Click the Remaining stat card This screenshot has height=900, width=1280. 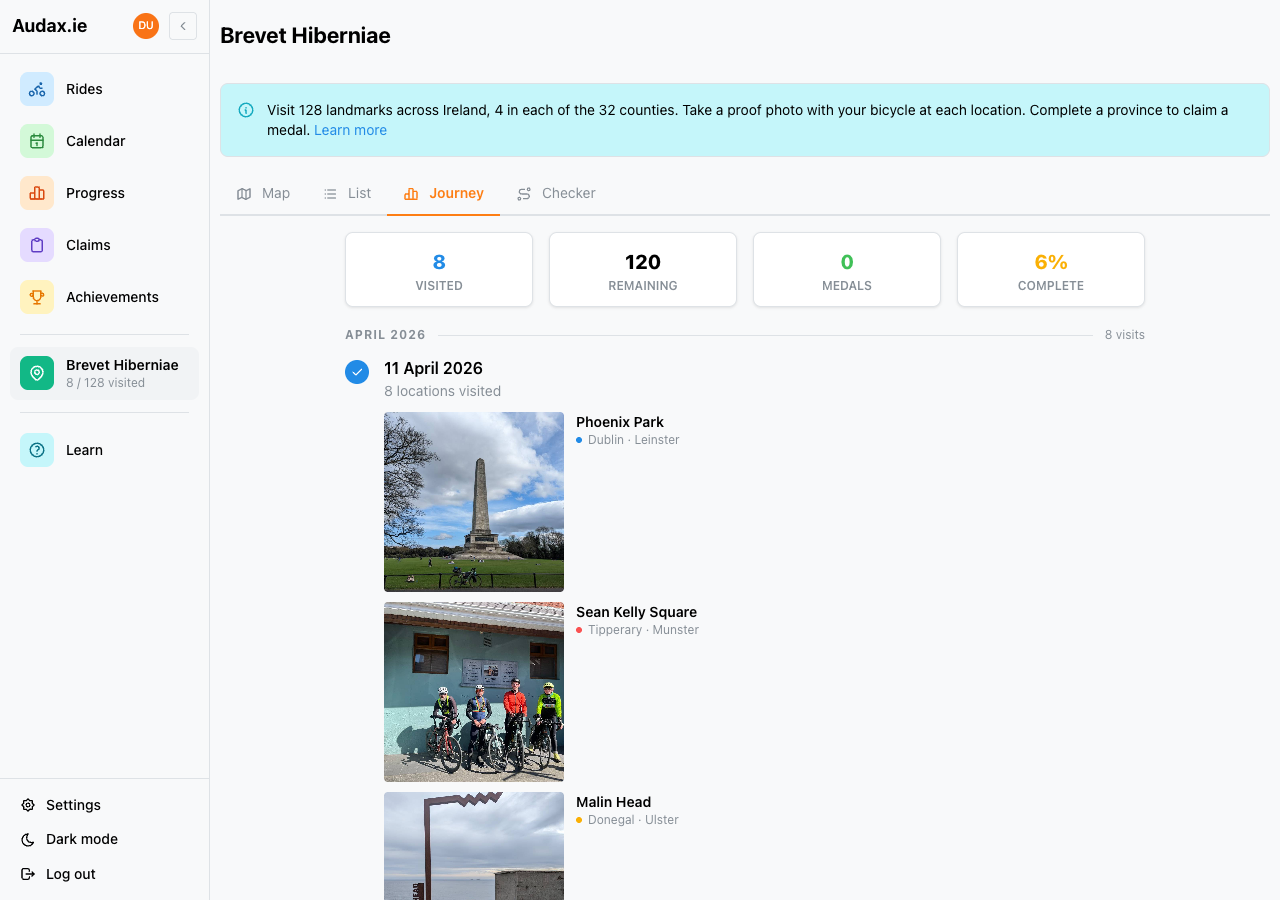(x=643, y=270)
